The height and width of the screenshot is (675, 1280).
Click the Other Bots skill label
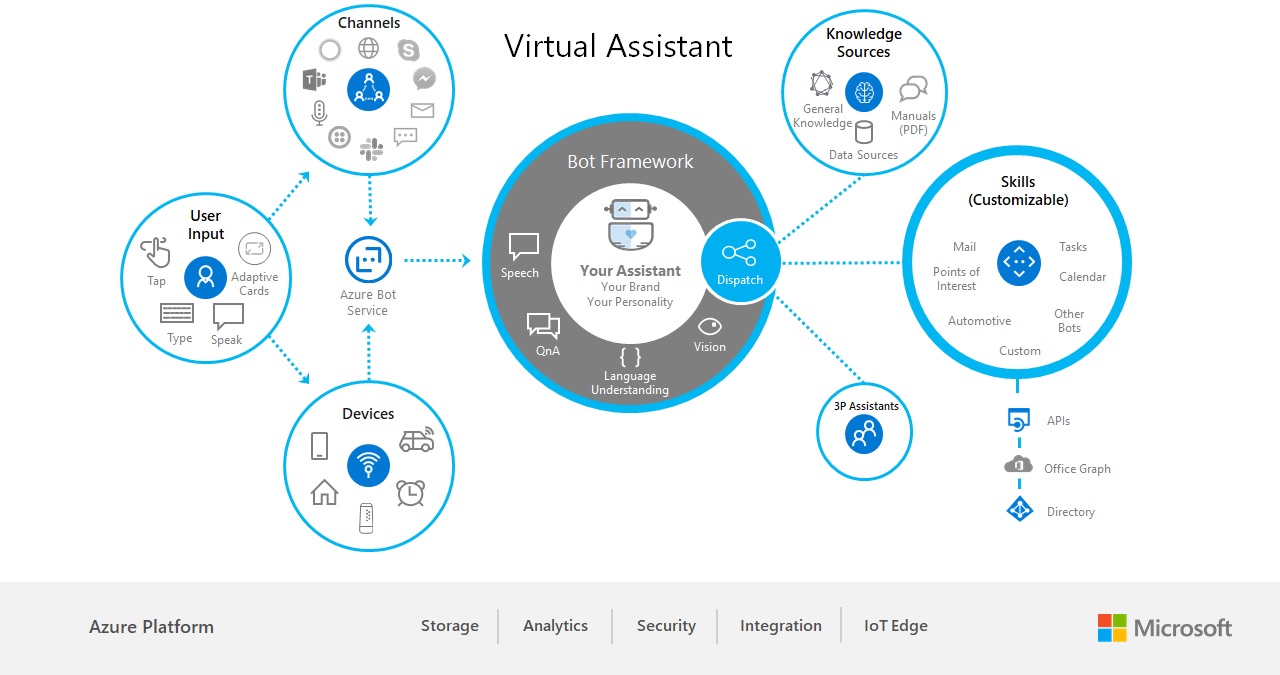pyautogui.click(x=1070, y=321)
